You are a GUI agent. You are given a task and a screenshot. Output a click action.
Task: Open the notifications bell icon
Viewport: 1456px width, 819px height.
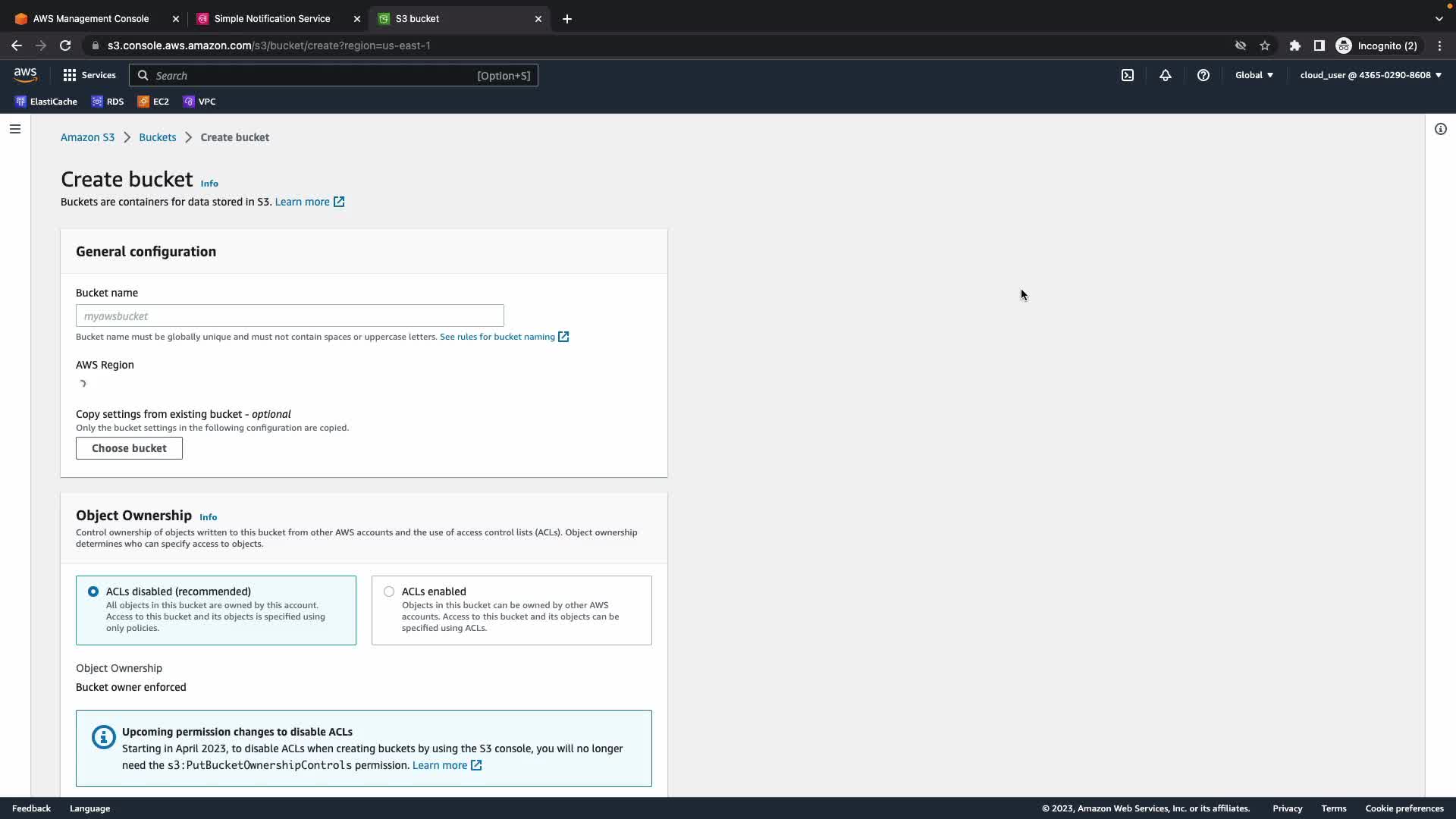point(1166,75)
